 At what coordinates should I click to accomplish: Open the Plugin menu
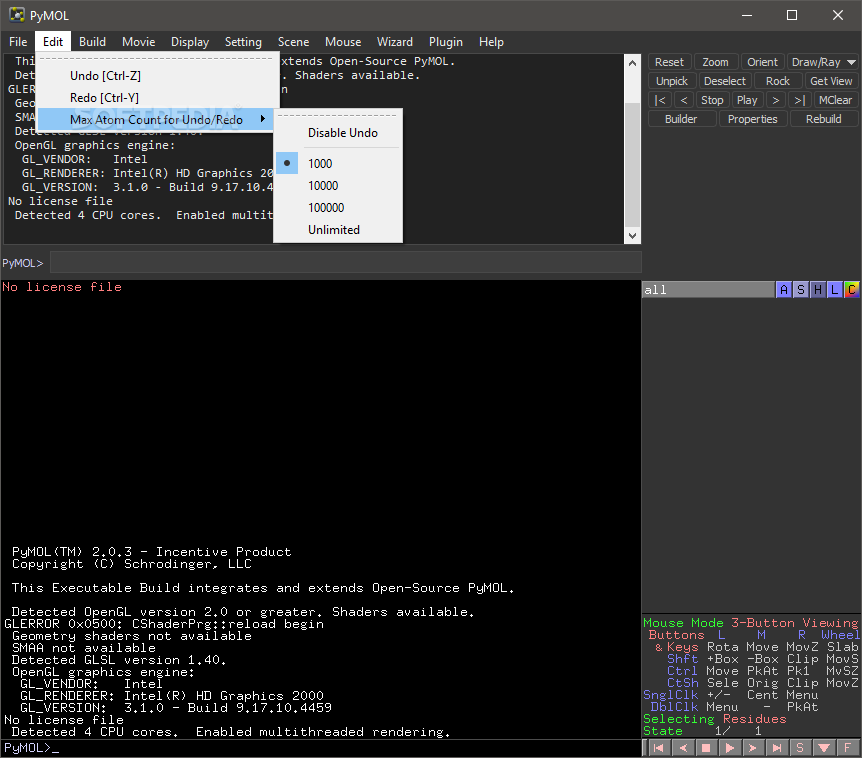(x=446, y=42)
